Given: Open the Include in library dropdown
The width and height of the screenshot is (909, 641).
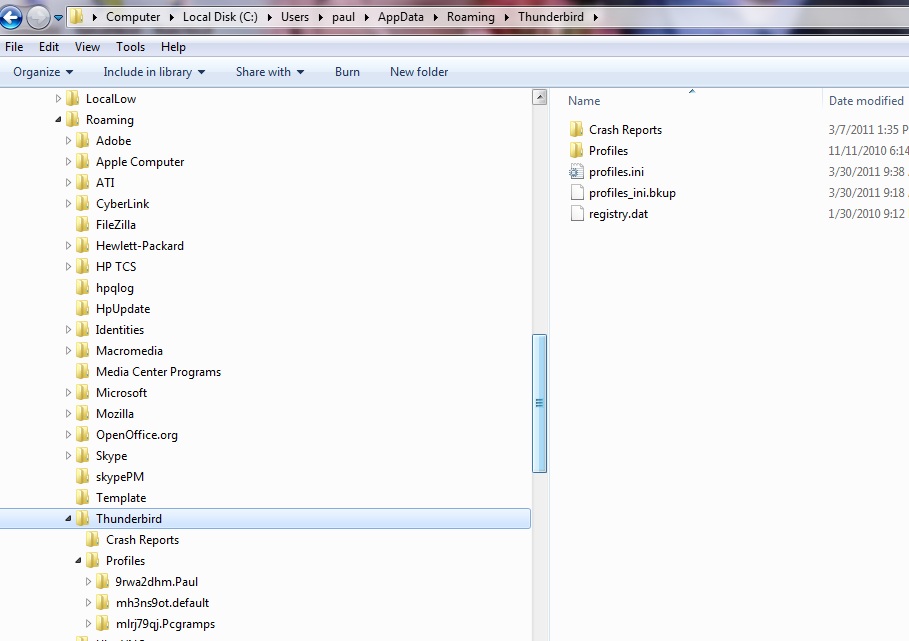Looking at the screenshot, I should [x=154, y=72].
